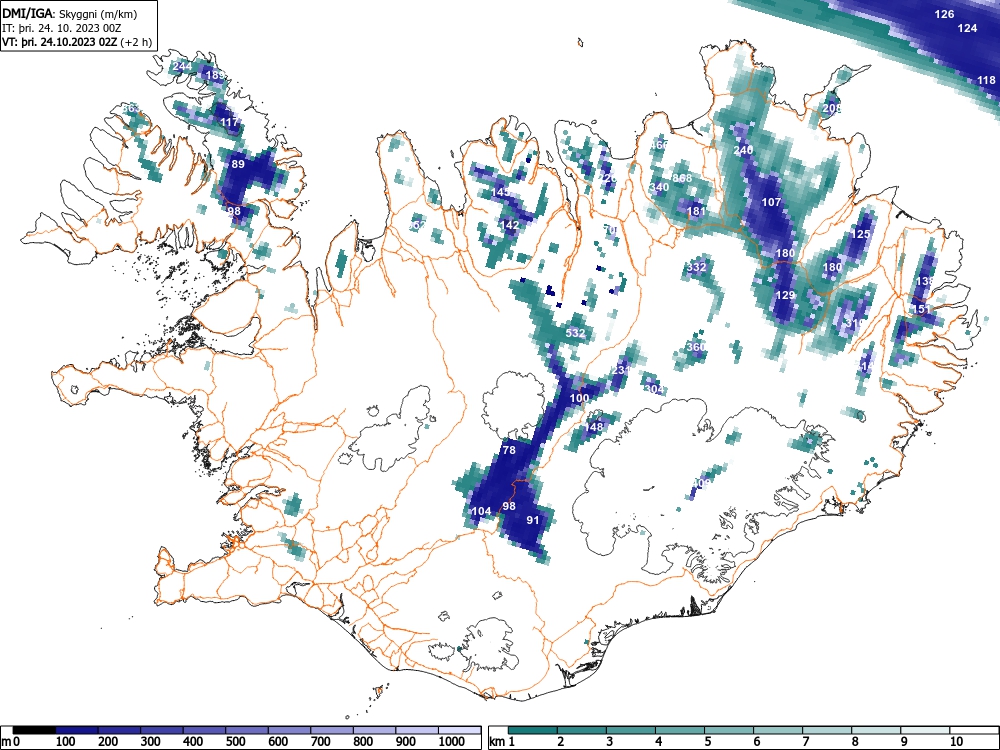Select the visibility value 304
The height and width of the screenshot is (750, 1000).
655,389
